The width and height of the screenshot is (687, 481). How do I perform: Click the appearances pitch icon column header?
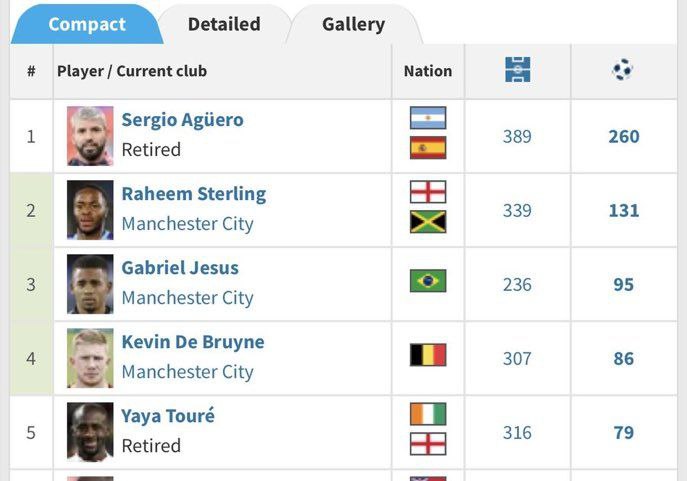pos(517,70)
